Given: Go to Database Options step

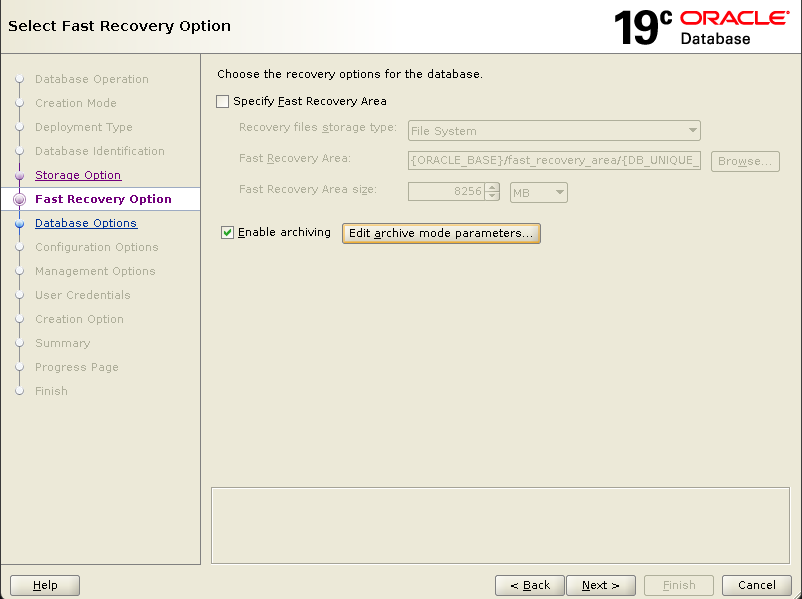Looking at the screenshot, I should (86, 223).
